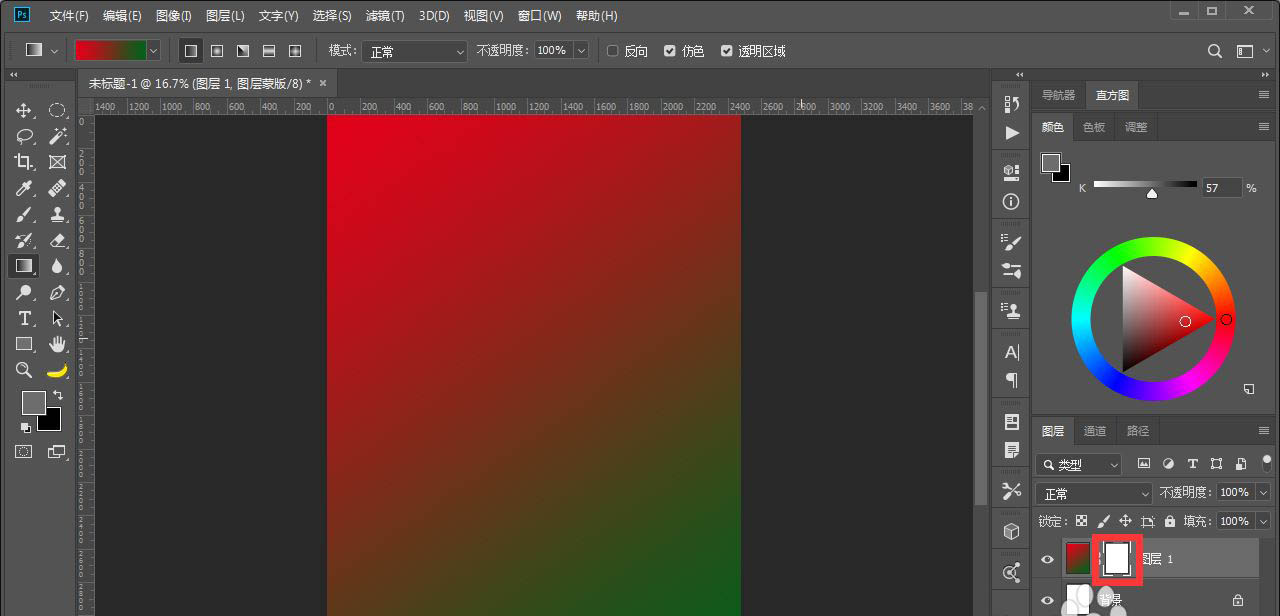This screenshot has height=616, width=1280.
Task: Open the Actions panel play icon
Action: point(1011,132)
